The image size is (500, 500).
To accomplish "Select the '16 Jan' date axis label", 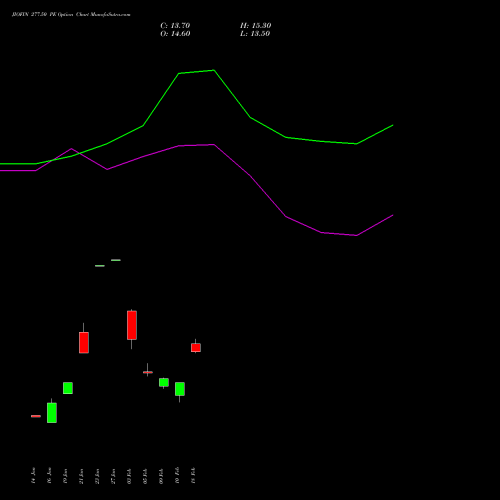I will click(x=49, y=475).
